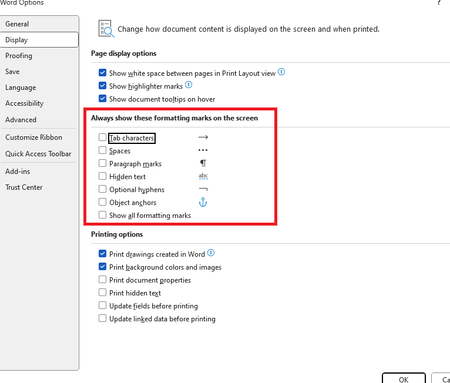Check Update fields before printing

tap(102, 305)
